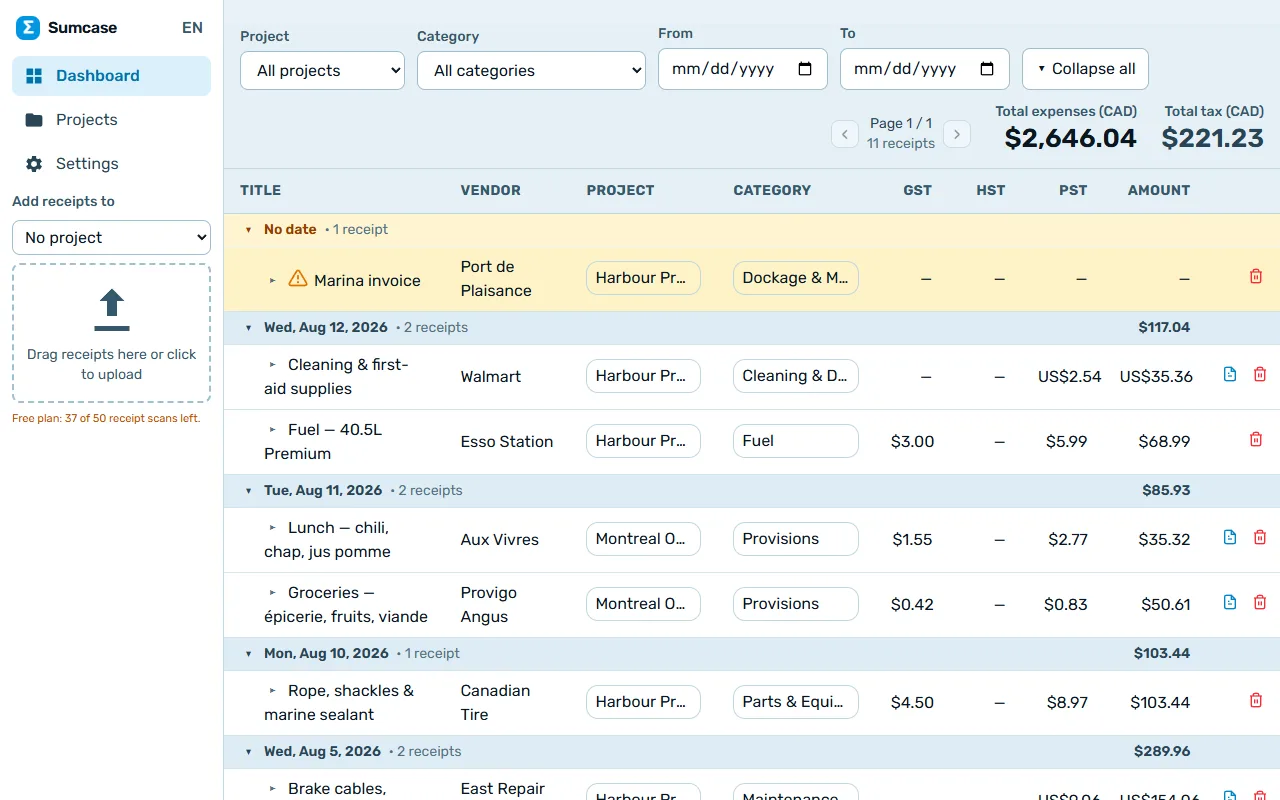Collapse the Tue, Aug 11, 2026 group

(249, 491)
